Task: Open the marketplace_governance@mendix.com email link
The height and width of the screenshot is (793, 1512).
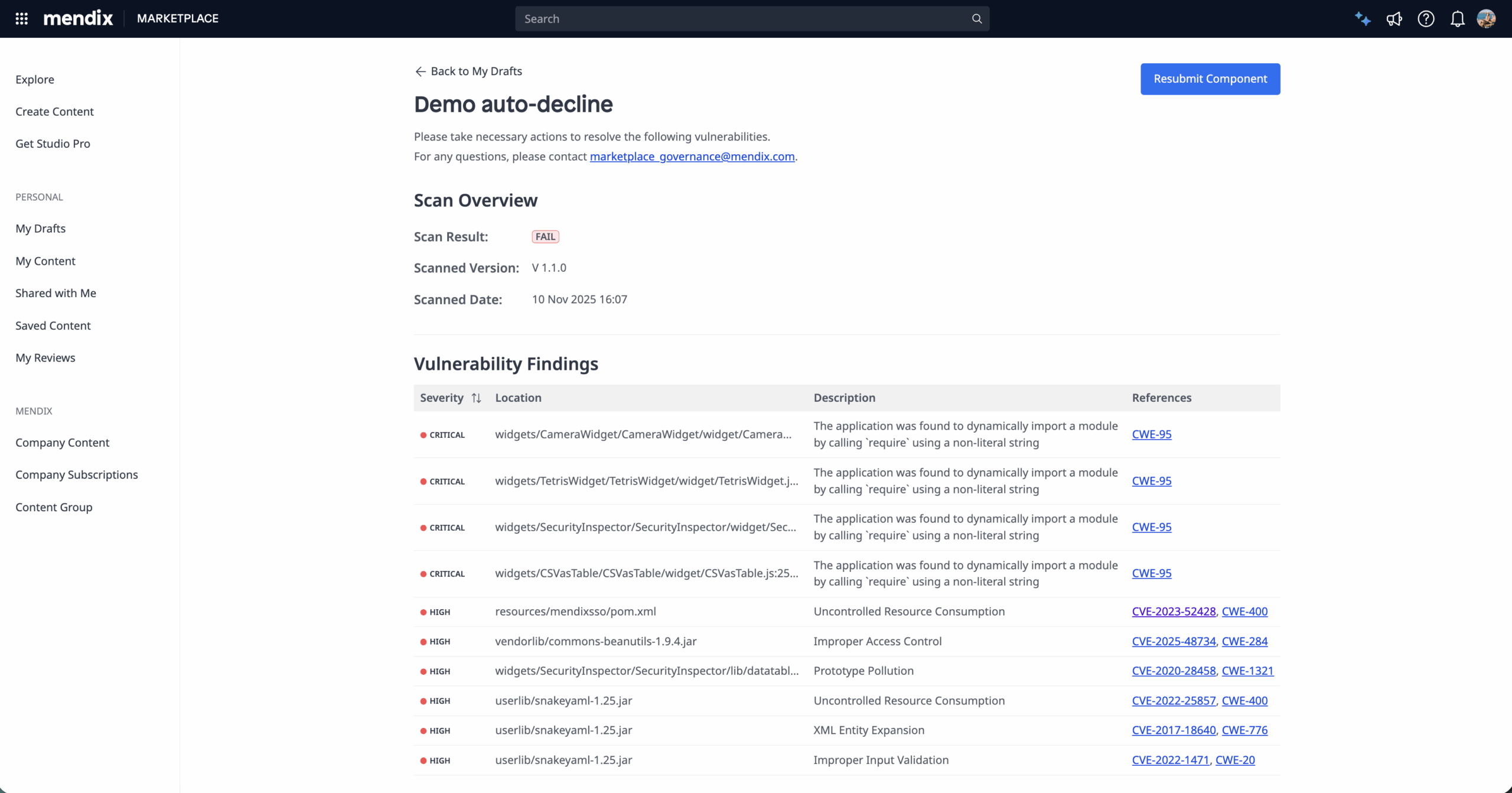Action: click(692, 156)
